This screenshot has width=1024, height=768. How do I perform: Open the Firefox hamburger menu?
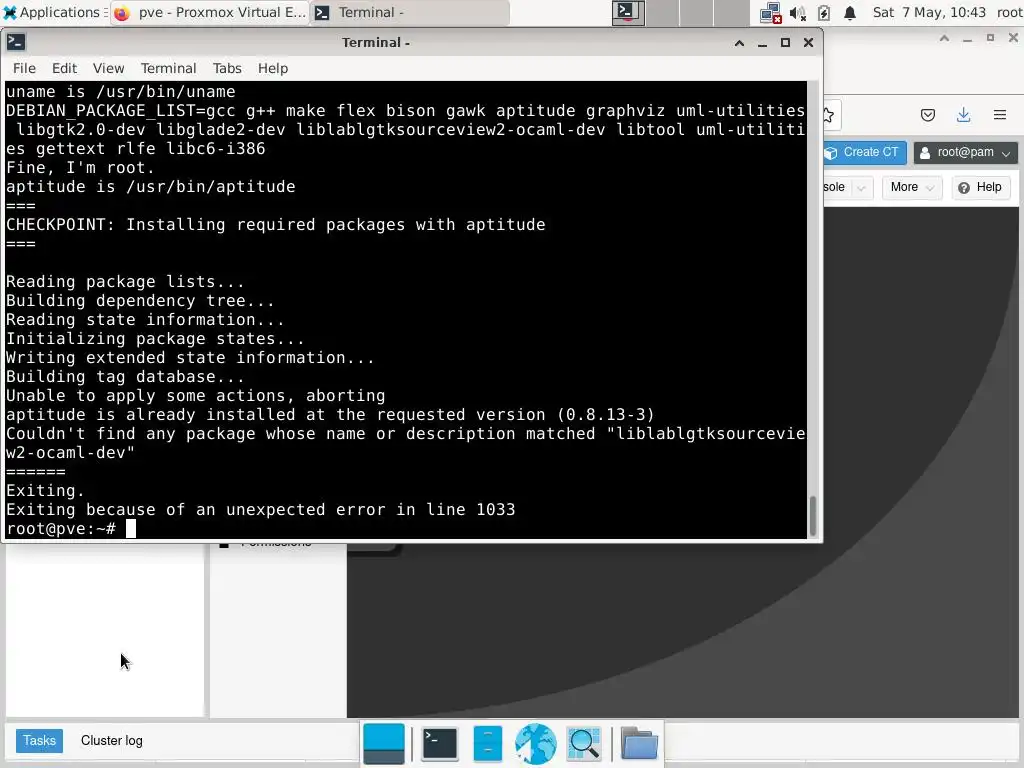tap(1000, 116)
